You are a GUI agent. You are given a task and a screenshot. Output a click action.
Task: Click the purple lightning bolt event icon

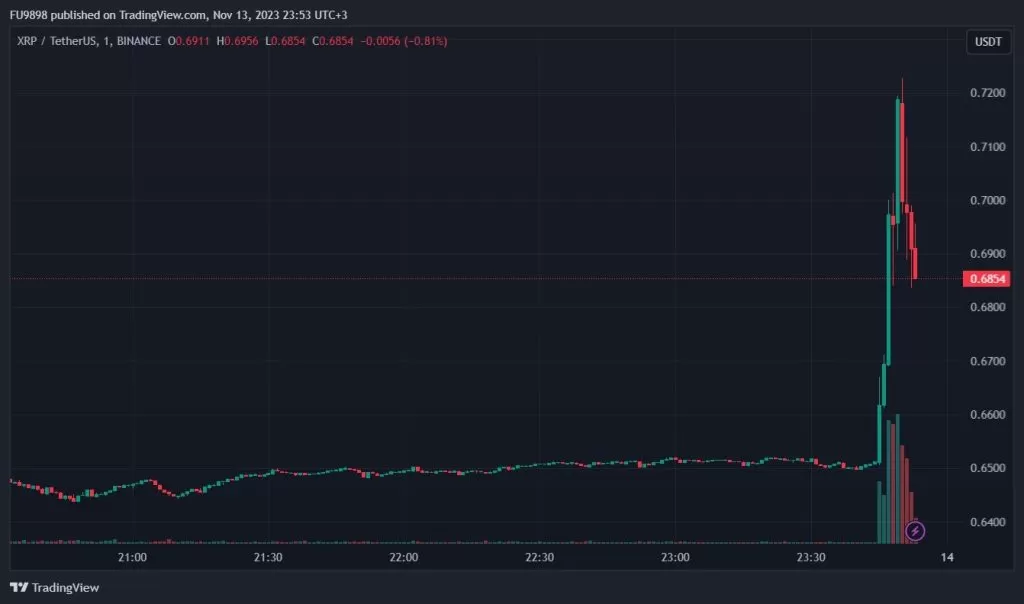pyautogui.click(x=914, y=531)
